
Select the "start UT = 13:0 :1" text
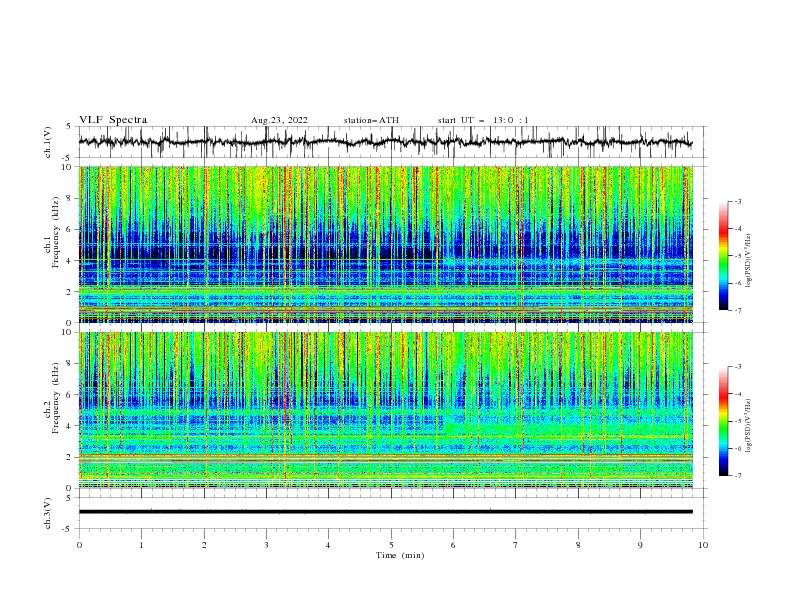point(483,120)
